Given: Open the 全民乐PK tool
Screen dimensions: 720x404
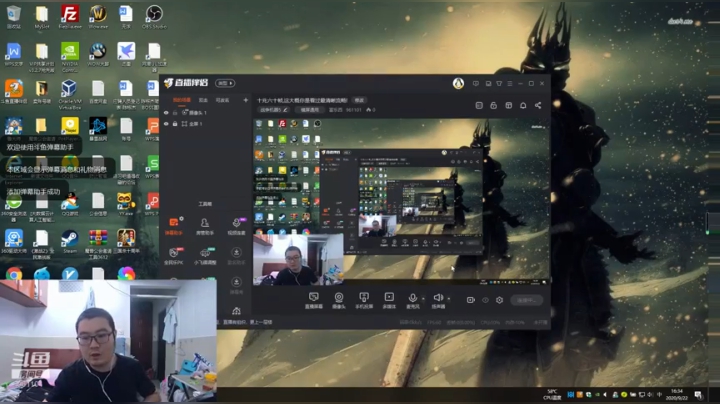Looking at the screenshot, I should [174, 256].
